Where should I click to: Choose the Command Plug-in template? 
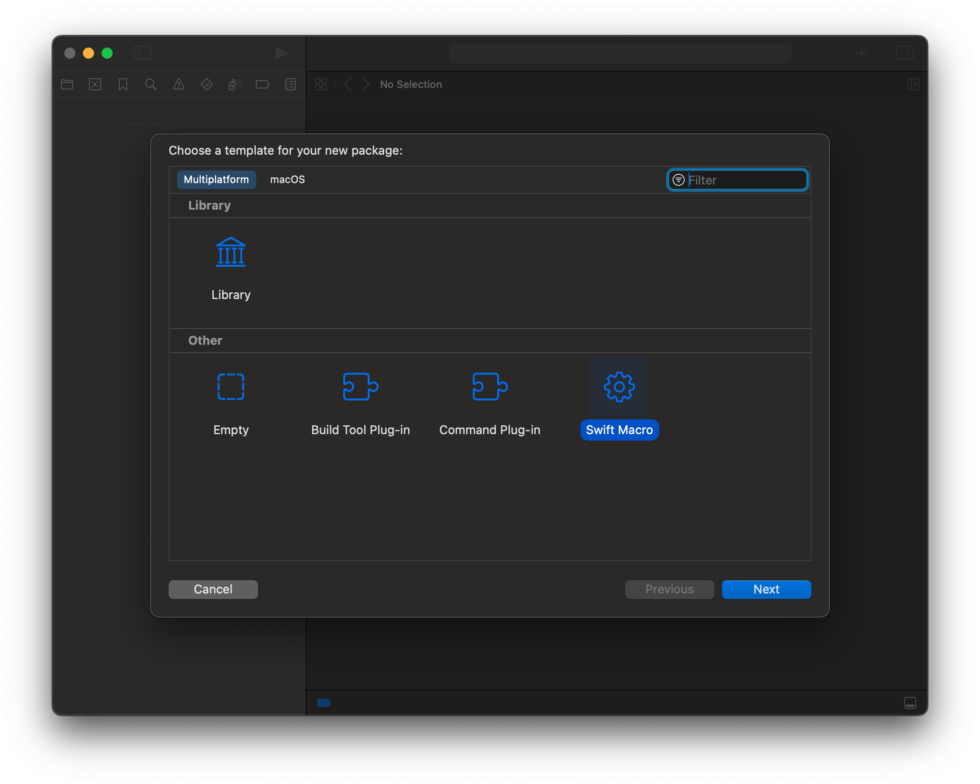490,400
